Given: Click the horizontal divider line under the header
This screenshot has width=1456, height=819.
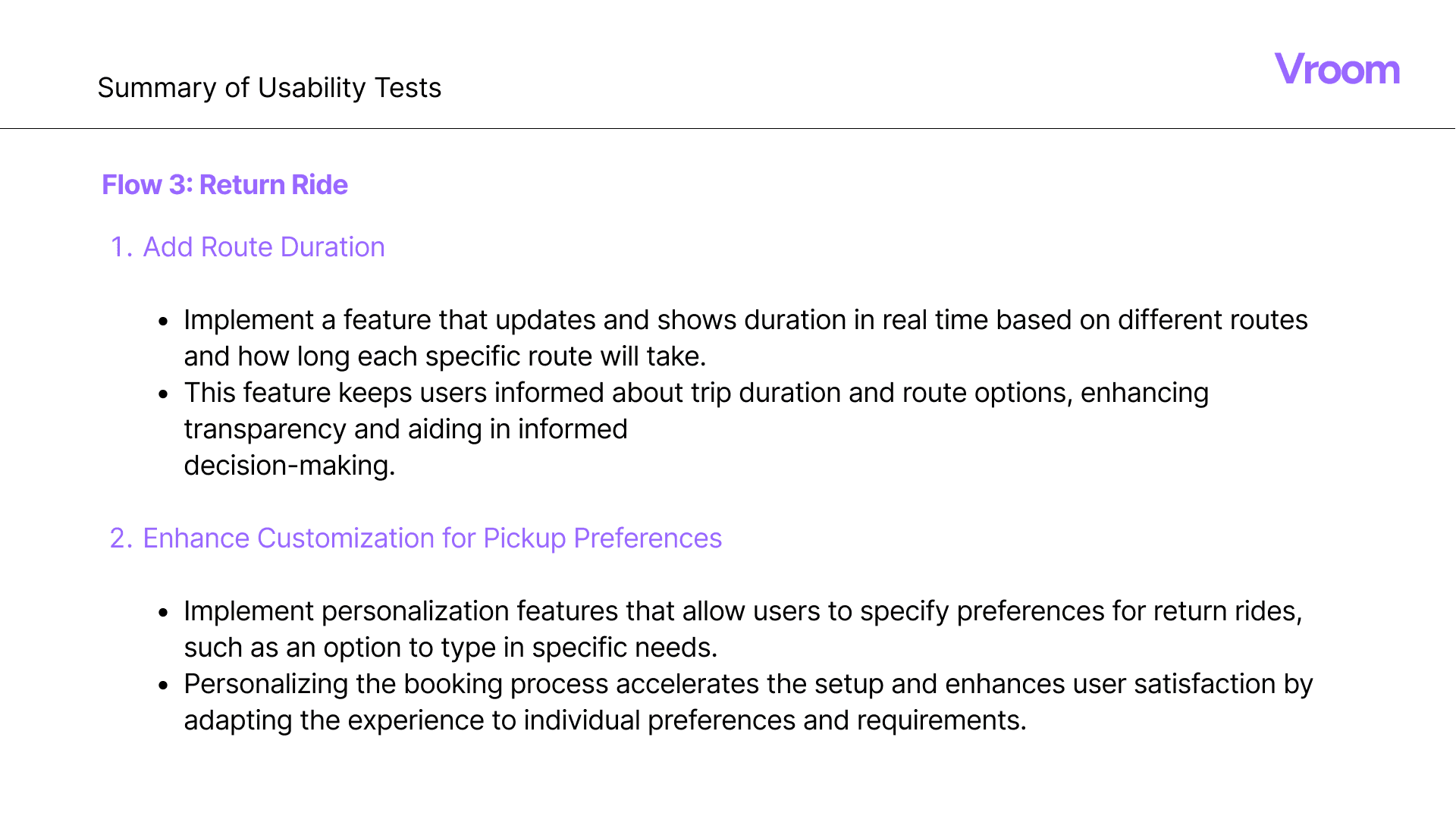Looking at the screenshot, I should click(x=728, y=128).
